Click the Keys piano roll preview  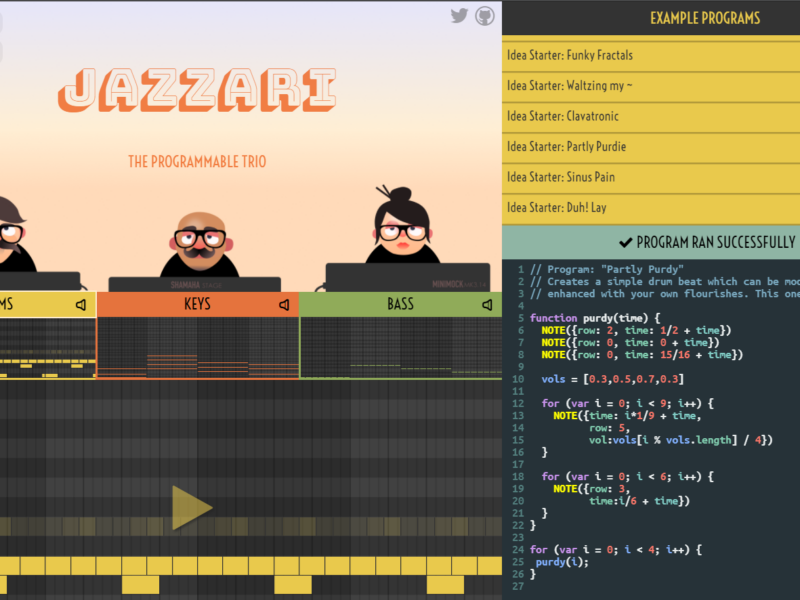[x=197, y=348]
